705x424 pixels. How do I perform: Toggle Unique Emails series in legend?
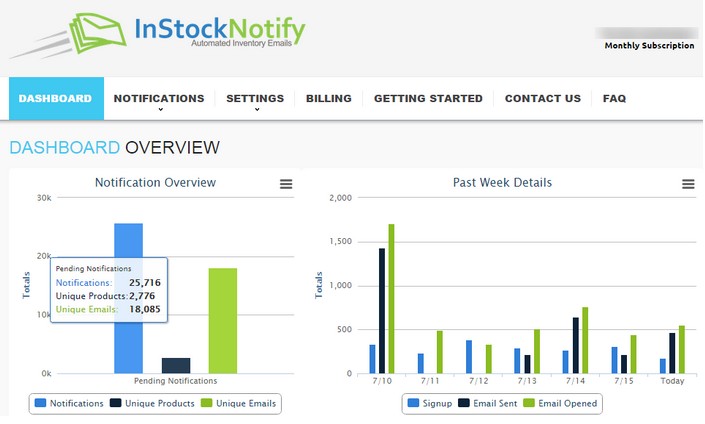[x=238, y=404]
